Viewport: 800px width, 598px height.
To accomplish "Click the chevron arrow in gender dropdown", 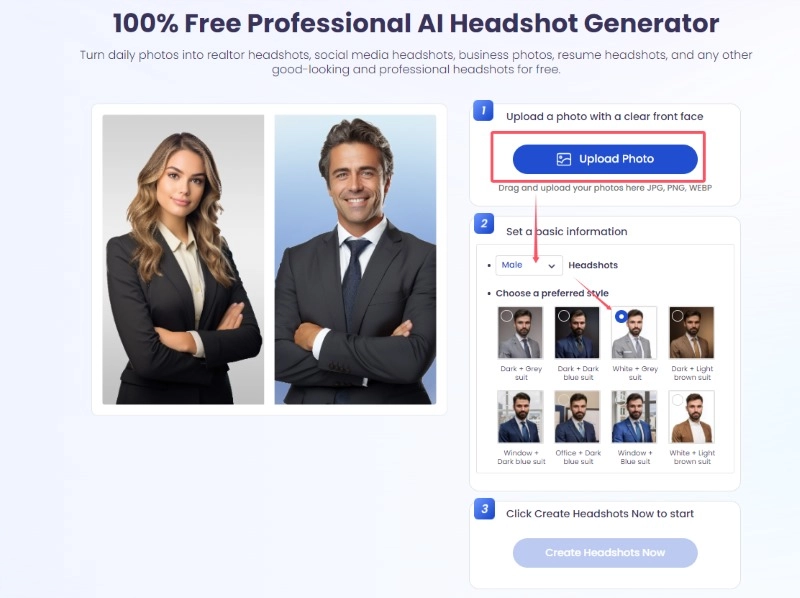I will 552,266.
